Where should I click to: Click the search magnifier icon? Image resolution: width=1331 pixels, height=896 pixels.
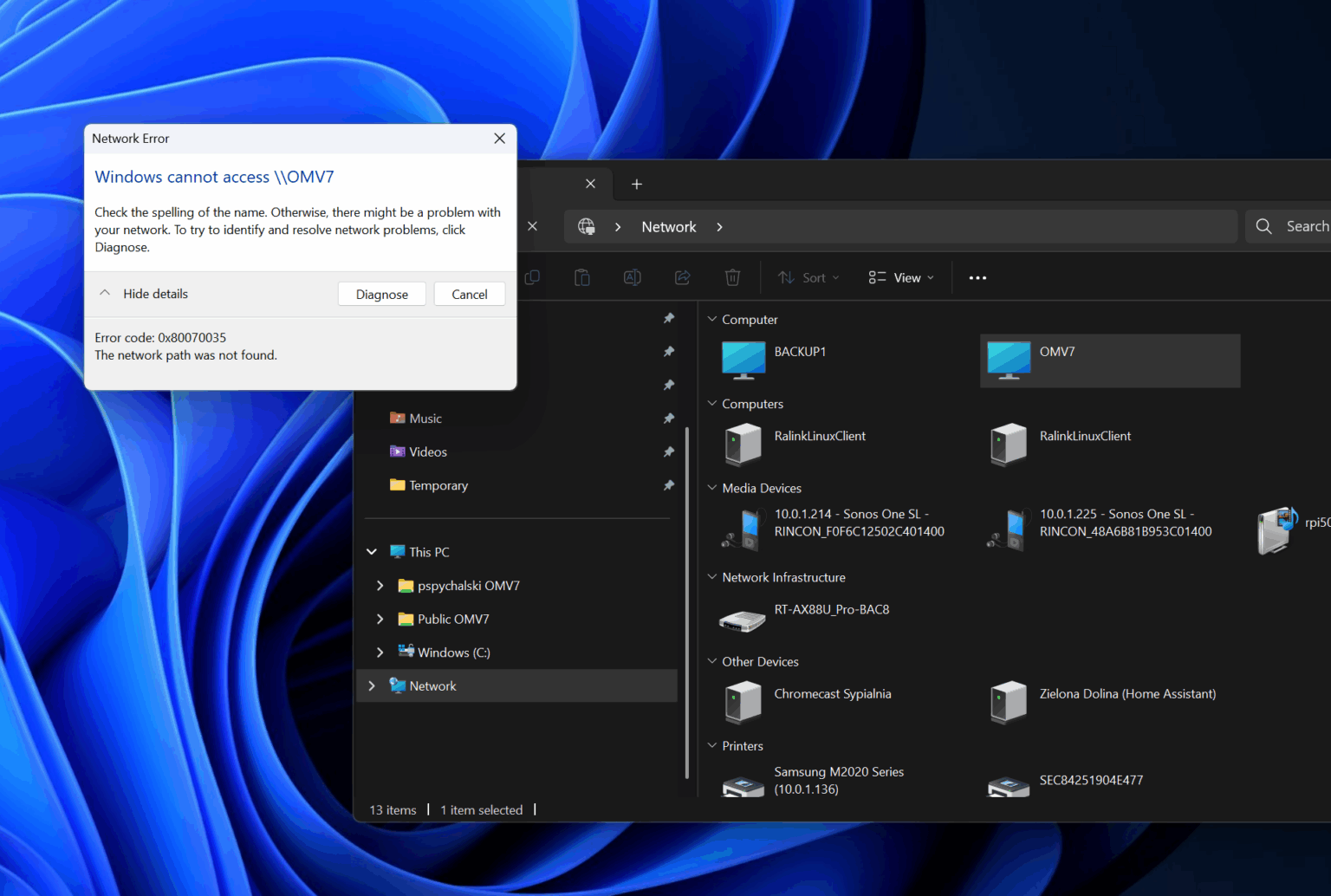1263,225
